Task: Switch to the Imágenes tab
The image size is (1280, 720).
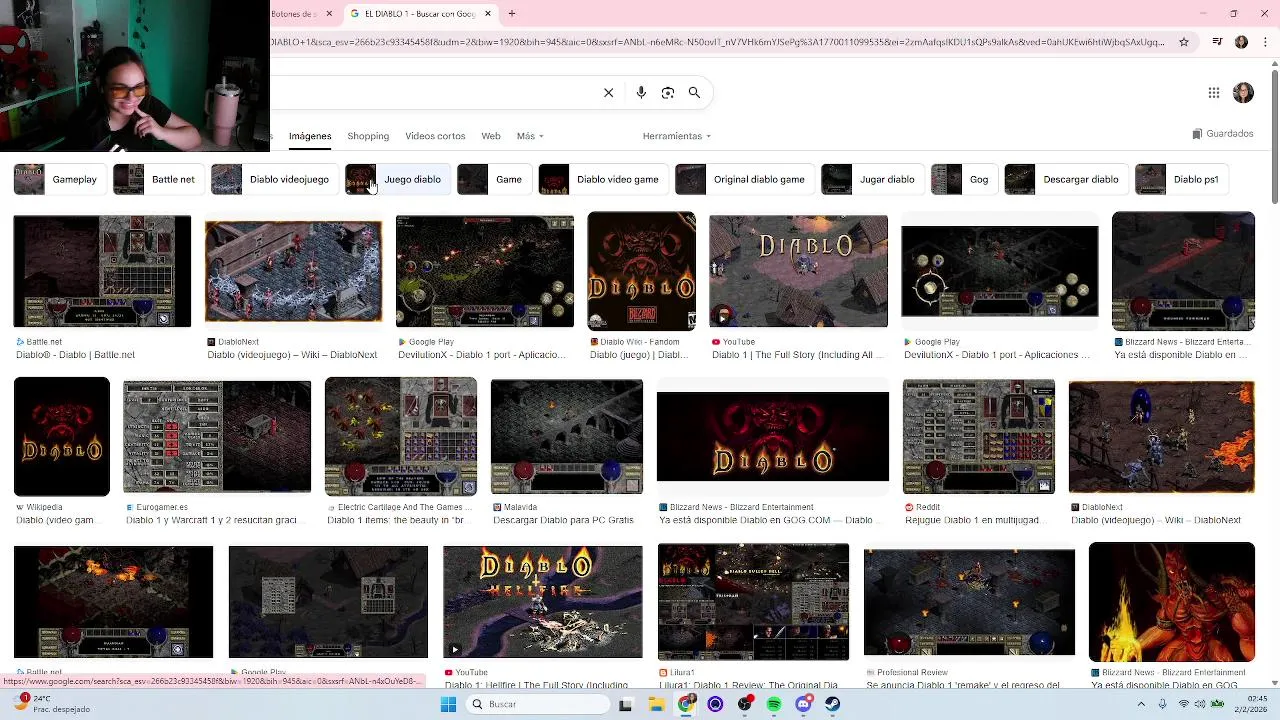Action: click(310, 136)
